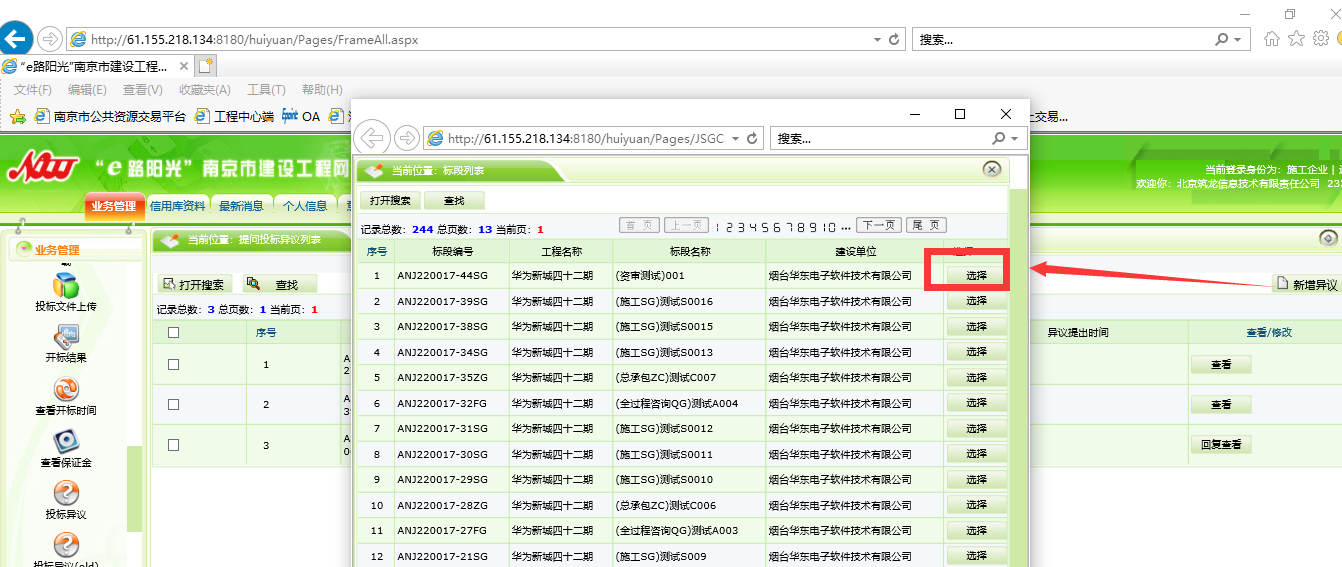Screen dimensions: 1342x567
Task: Click 查找 in background list page
Action: pyautogui.click(x=278, y=285)
